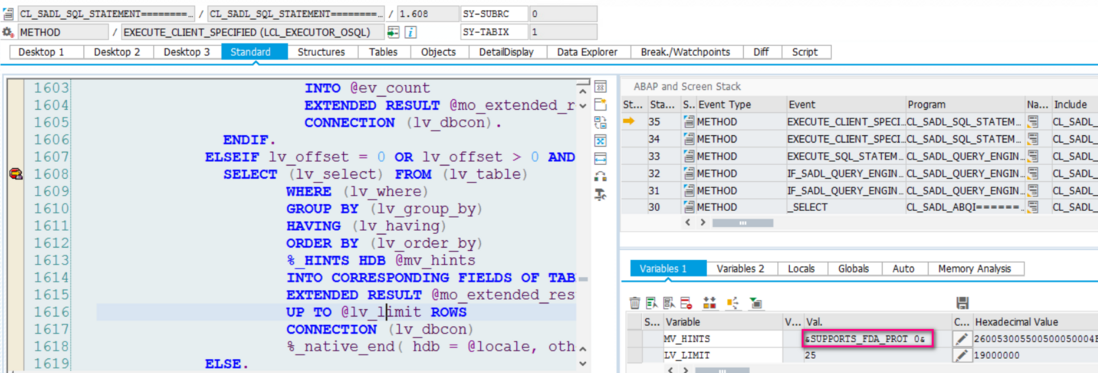1098x373 pixels.
Task: Click the MV_HINTS value field
Action: tap(868, 339)
